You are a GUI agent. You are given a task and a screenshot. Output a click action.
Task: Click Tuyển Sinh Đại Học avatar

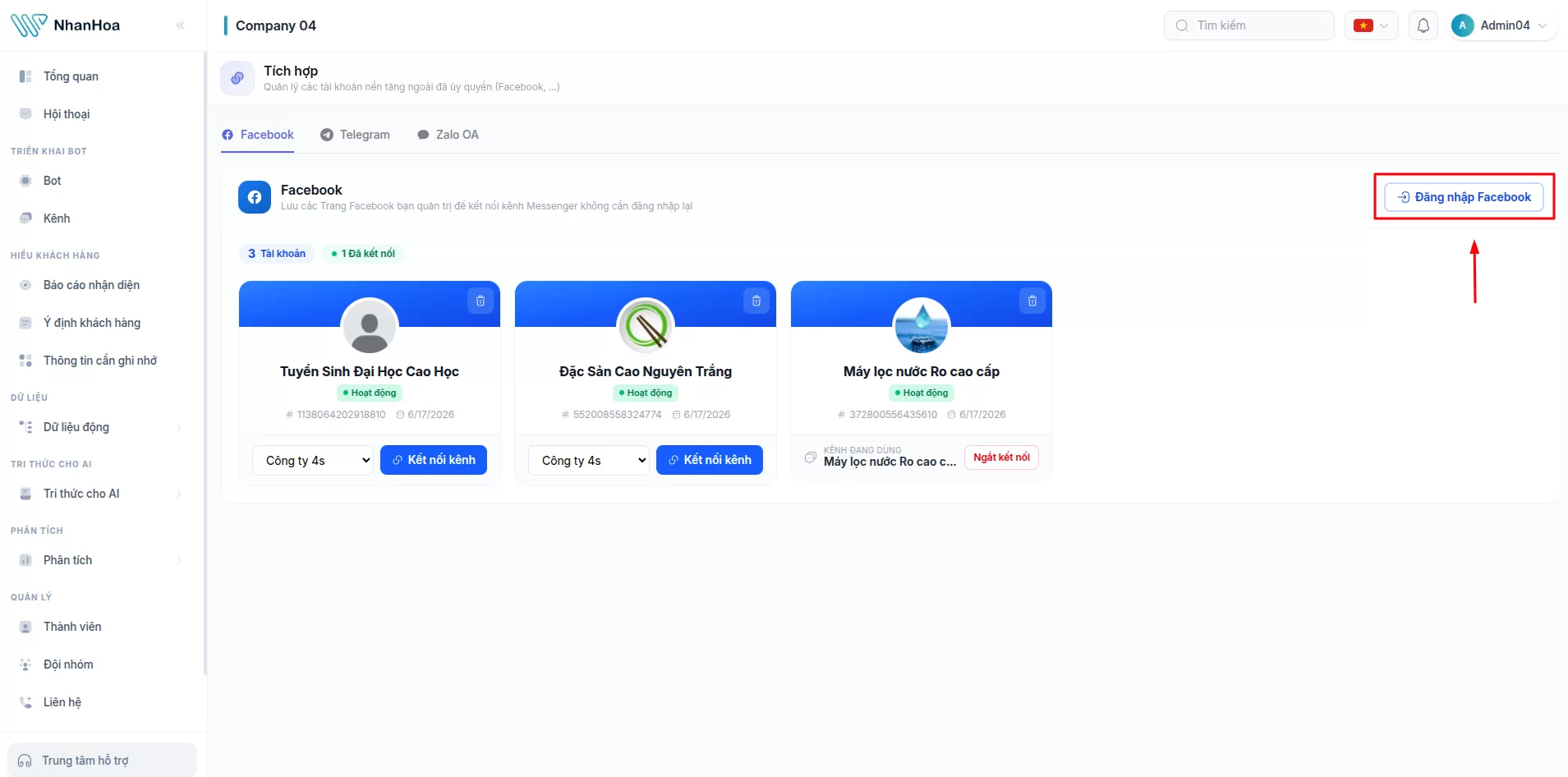[370, 326]
